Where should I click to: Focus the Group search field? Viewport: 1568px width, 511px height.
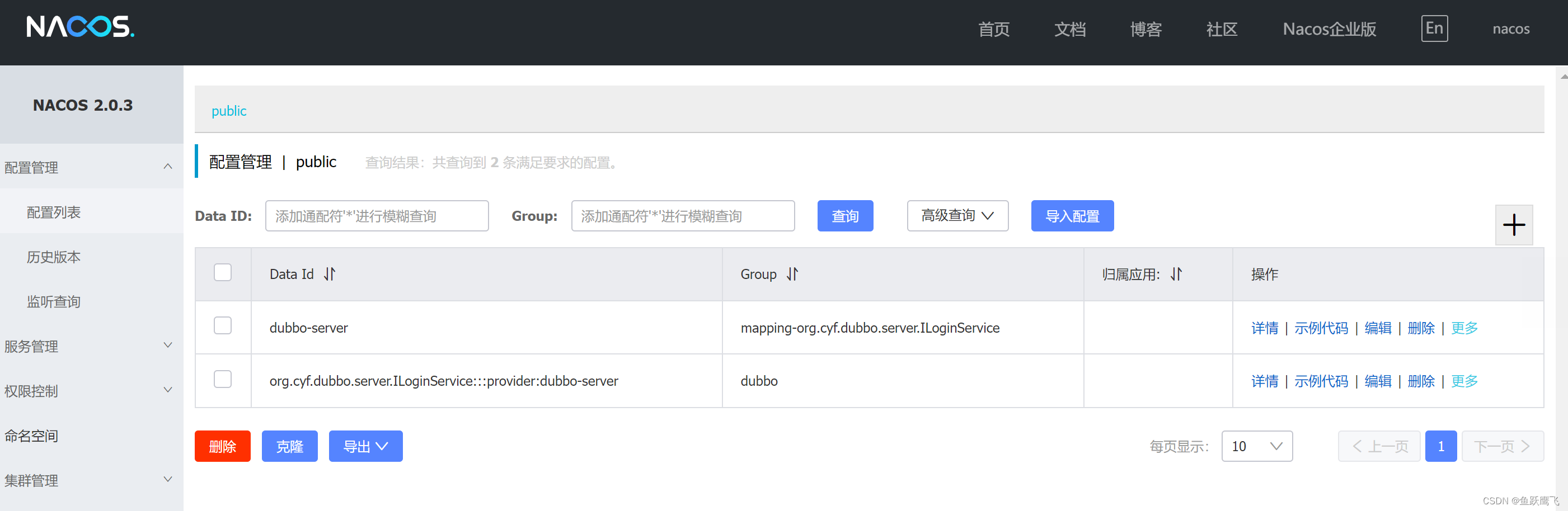click(x=682, y=216)
